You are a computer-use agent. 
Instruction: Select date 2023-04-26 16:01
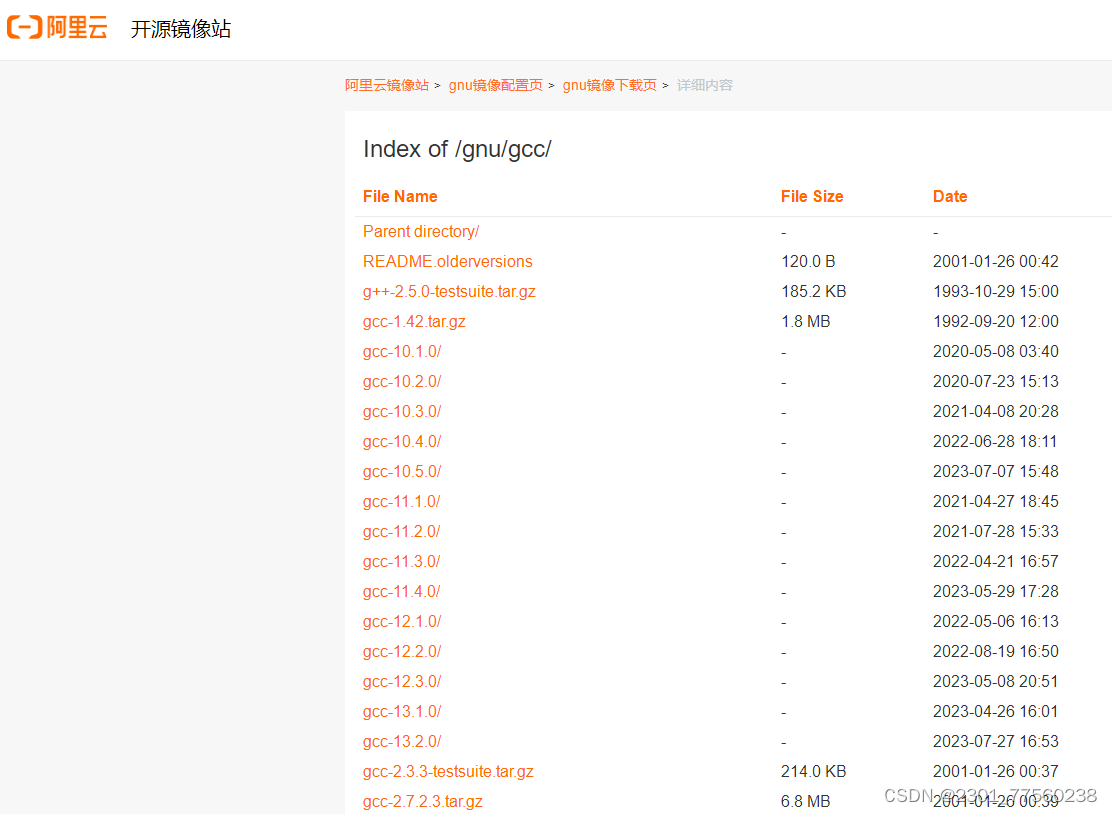[996, 712]
